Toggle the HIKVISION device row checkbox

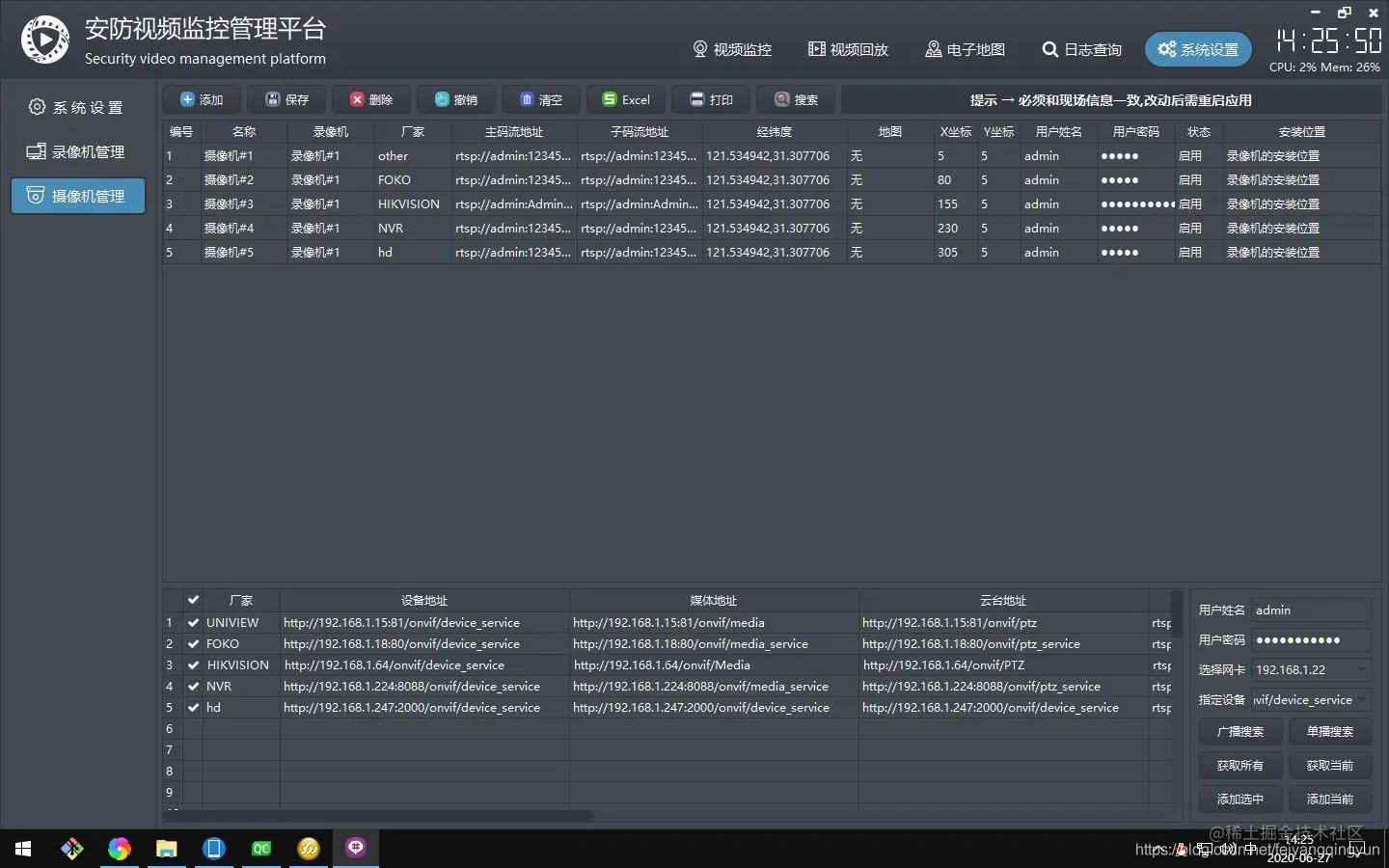(x=193, y=665)
